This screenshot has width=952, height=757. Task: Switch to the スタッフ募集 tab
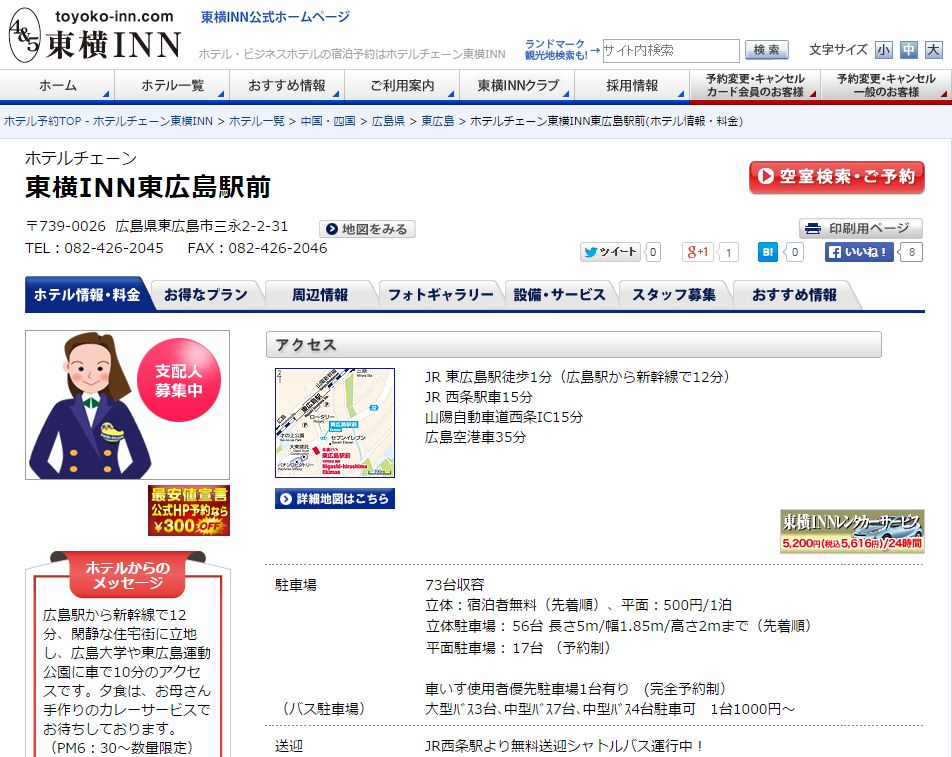674,295
